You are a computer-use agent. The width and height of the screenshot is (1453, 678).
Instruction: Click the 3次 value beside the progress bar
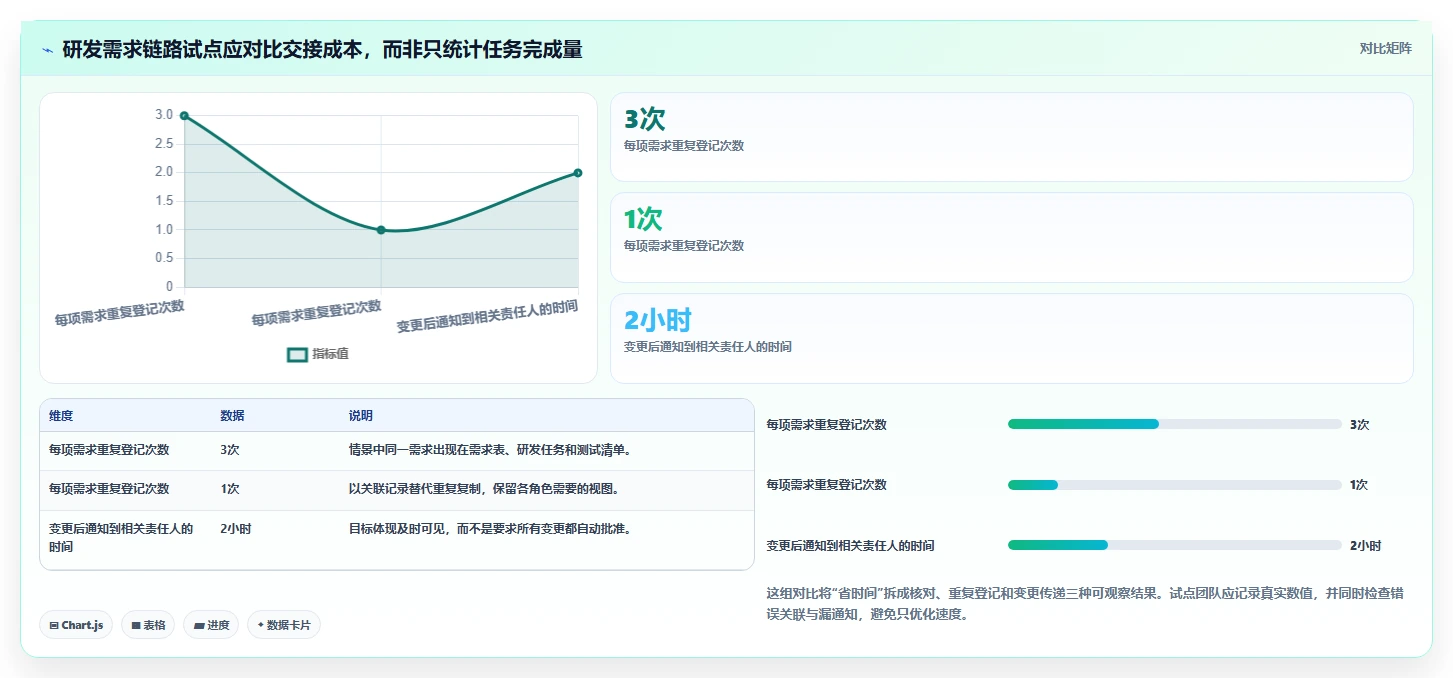coord(1359,425)
